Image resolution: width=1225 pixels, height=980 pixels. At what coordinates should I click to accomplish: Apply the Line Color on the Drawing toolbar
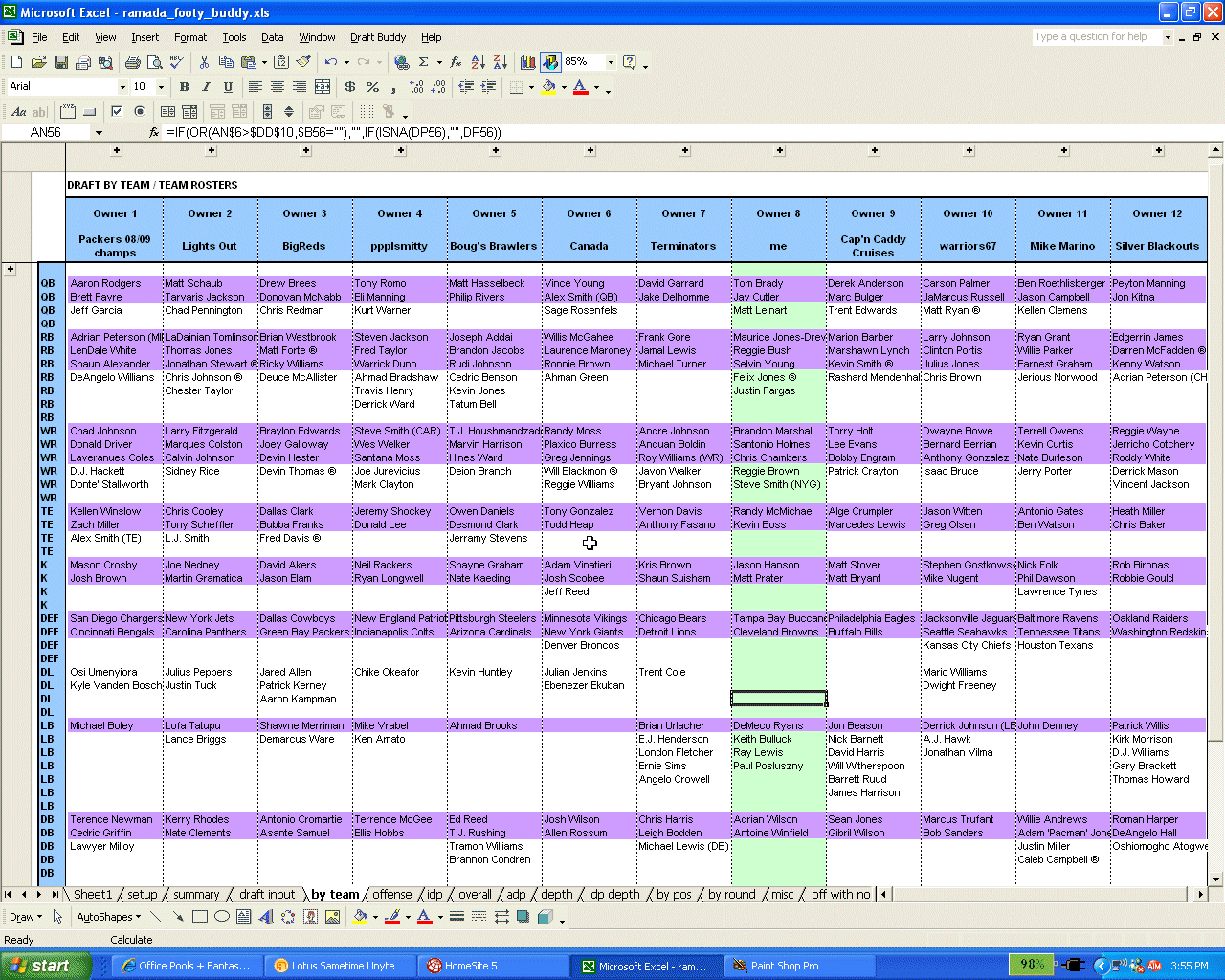tap(391, 917)
